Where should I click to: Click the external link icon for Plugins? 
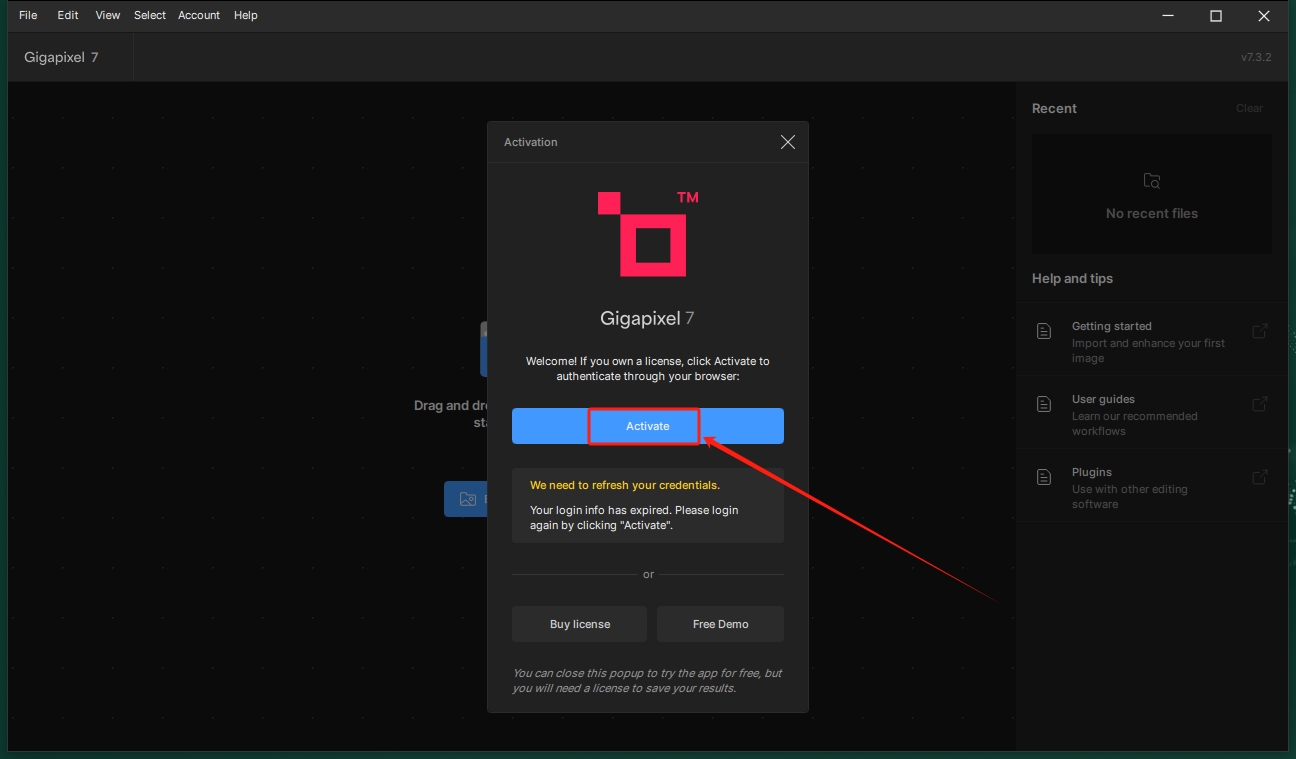pos(1260,477)
